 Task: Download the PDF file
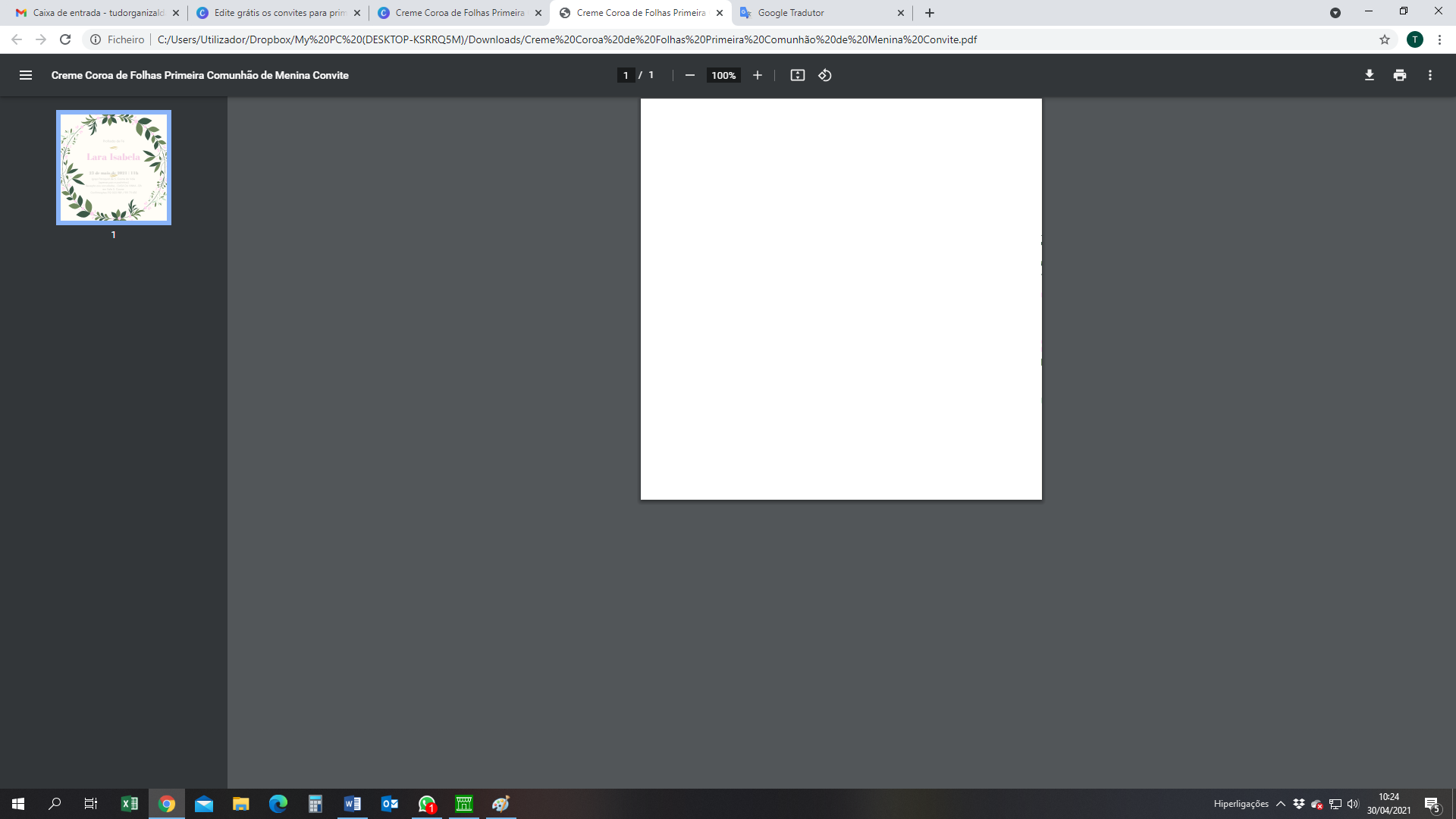pos(1370,75)
